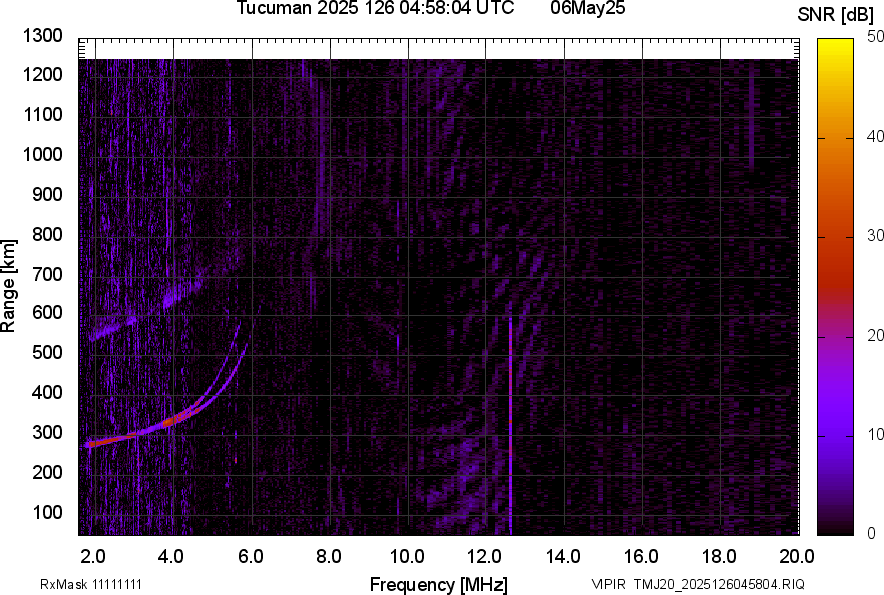Click the colorbar tick label '10'
Image resolution: width=884 pixels, height=595 pixels.
tap(875, 435)
